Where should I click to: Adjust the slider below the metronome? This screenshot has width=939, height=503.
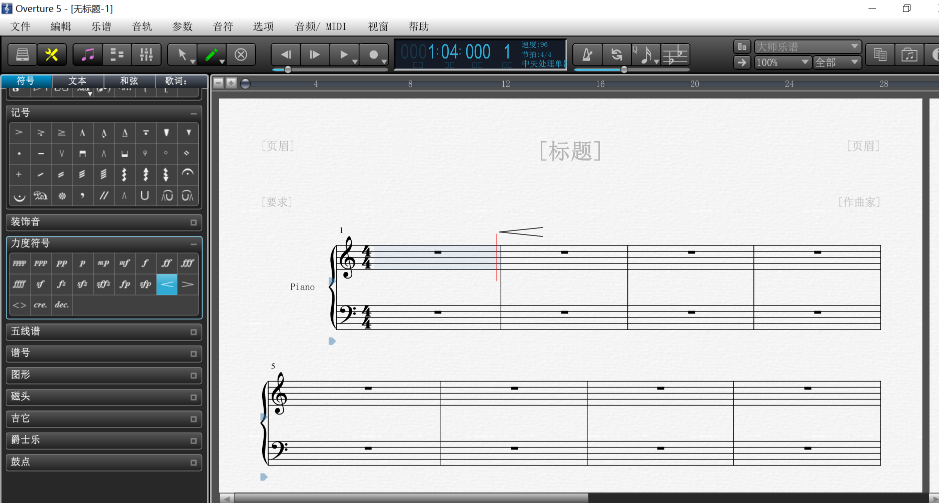[625, 69]
